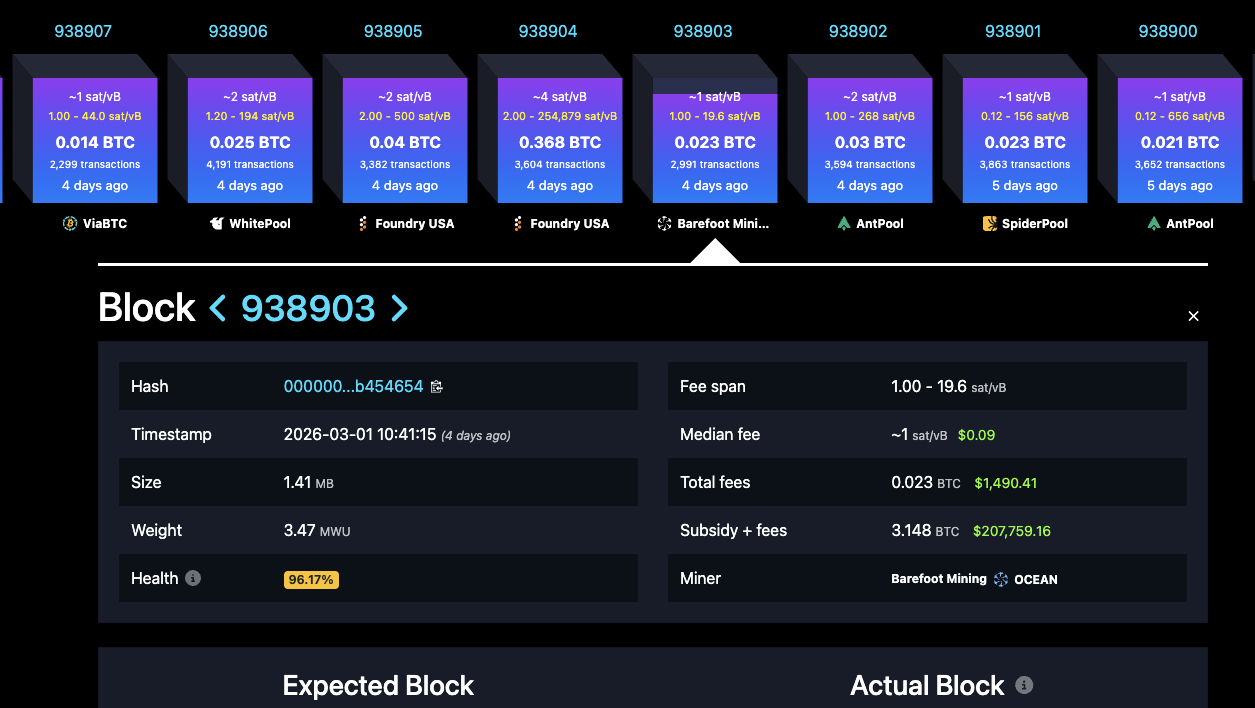The image size is (1255, 708).
Task: Click the ViaBTC pool logo
Action: coord(70,223)
